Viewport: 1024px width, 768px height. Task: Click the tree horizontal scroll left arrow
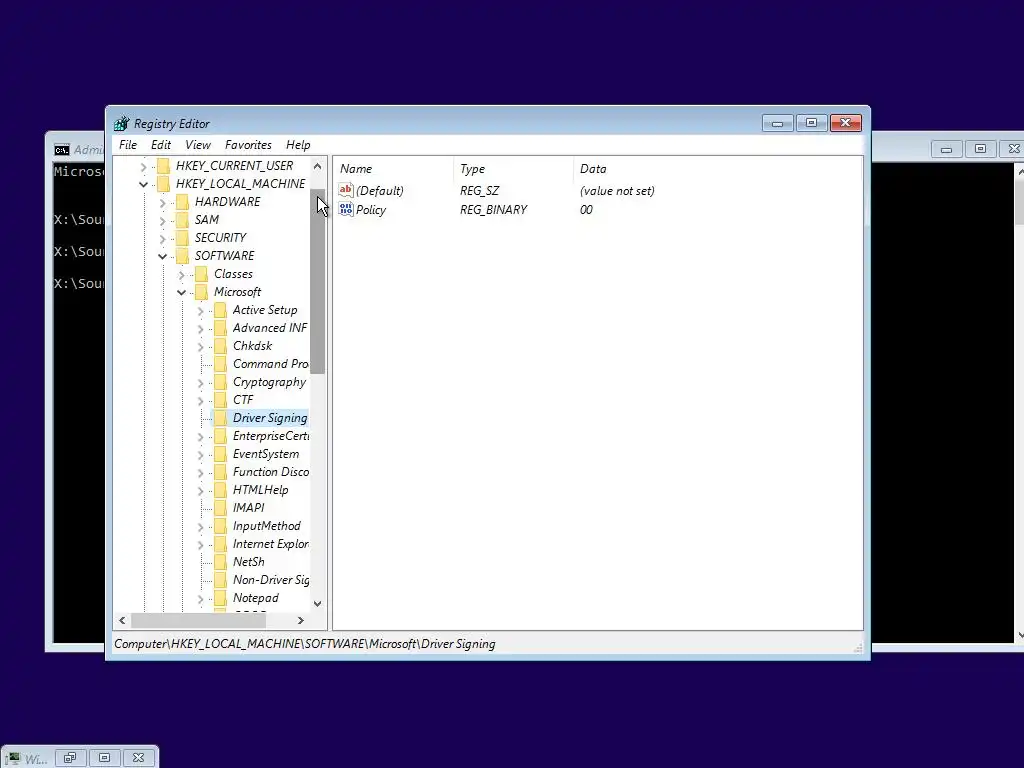122,620
